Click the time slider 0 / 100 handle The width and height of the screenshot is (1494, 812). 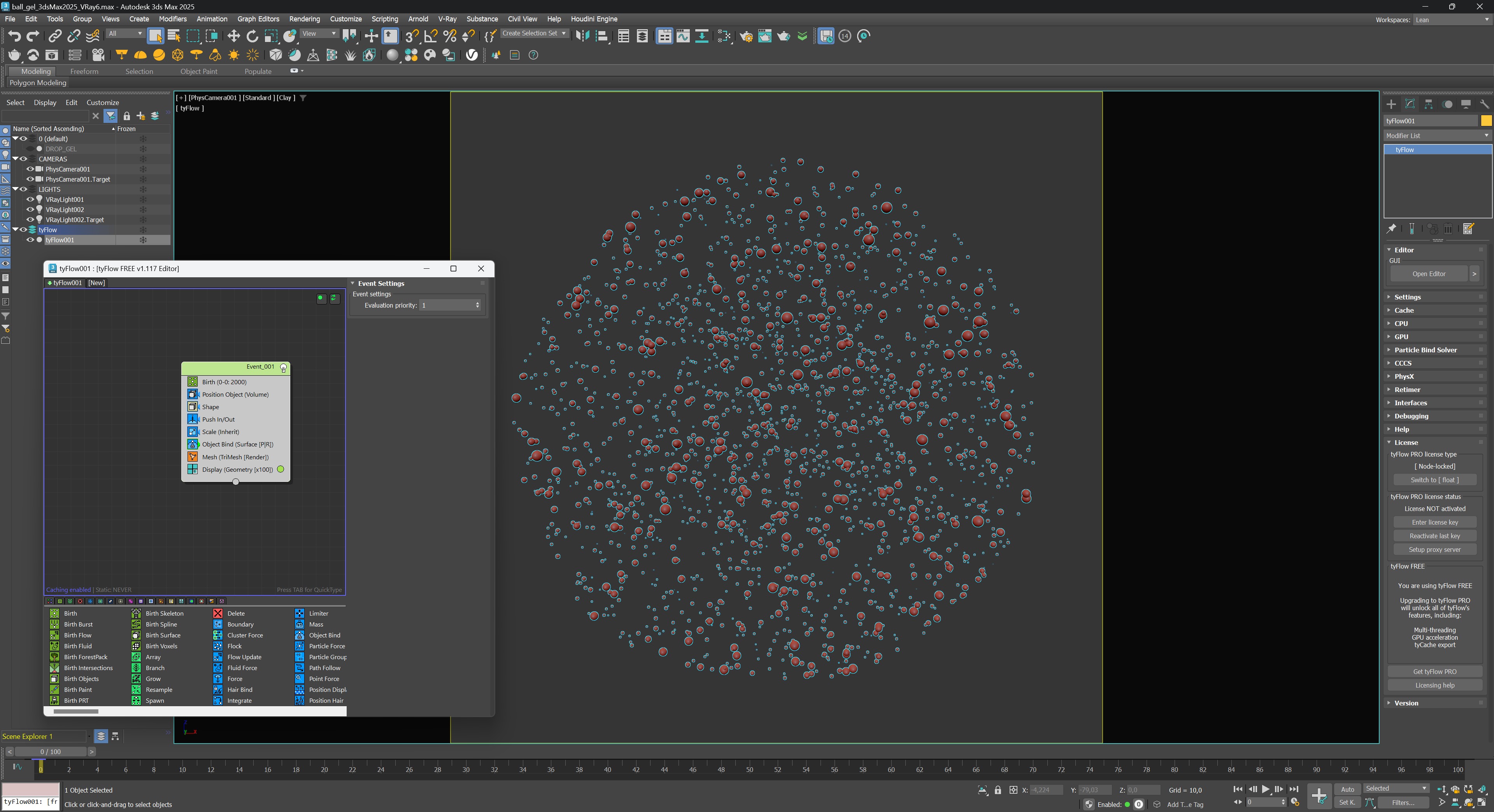pos(51,752)
